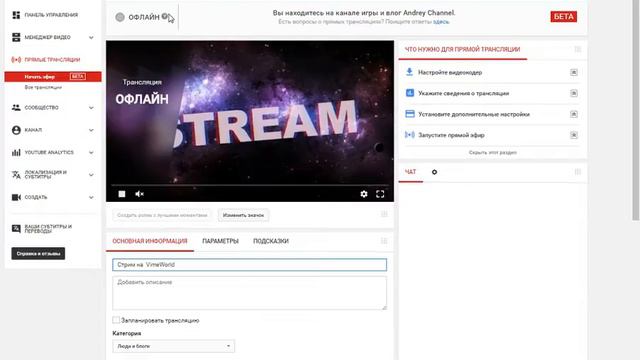Expand the Запустите прямой эфир step
The height and width of the screenshot is (360, 640).
tap(573, 135)
